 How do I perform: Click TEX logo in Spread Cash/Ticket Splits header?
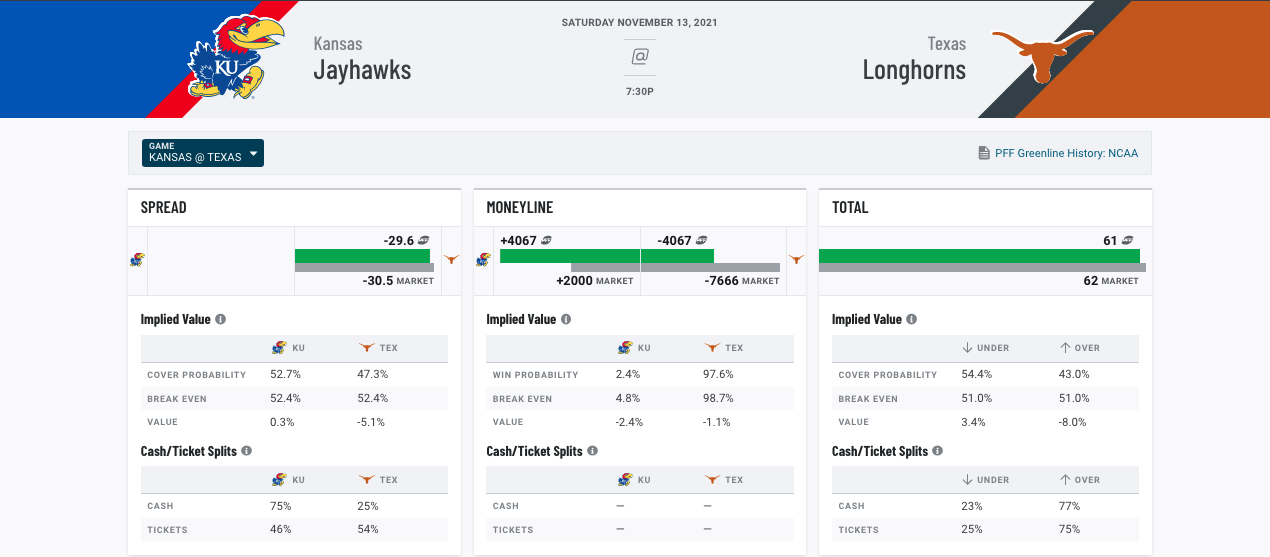pyautogui.click(x=367, y=479)
